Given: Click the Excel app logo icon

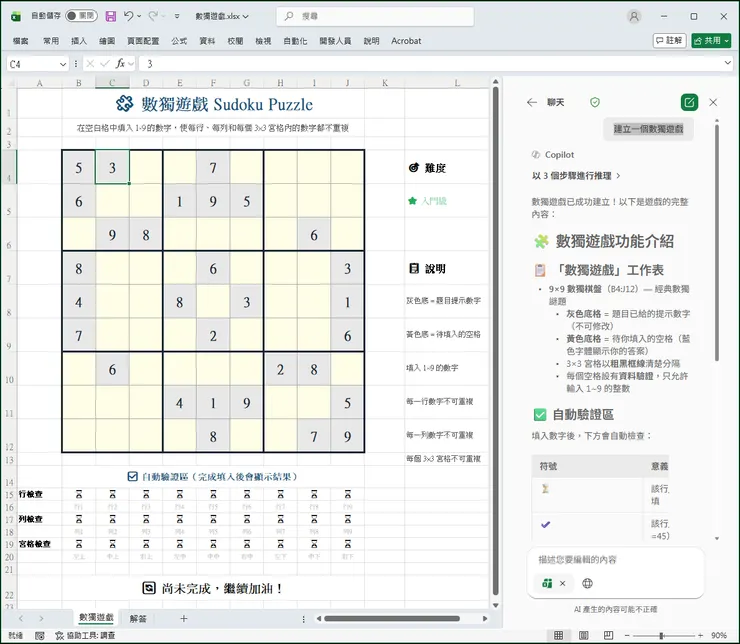Looking at the screenshot, I should (x=16, y=17).
